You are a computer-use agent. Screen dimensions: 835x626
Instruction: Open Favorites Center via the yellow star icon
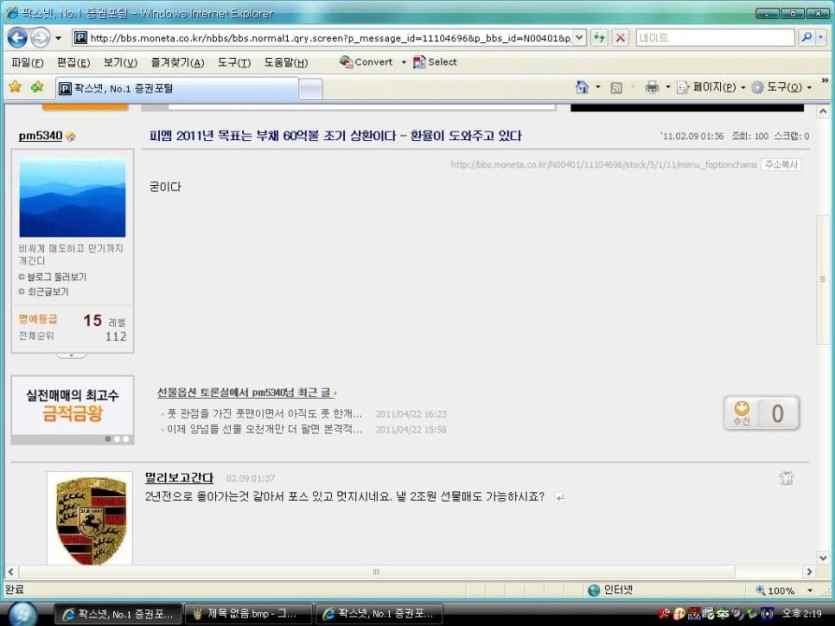[15, 87]
